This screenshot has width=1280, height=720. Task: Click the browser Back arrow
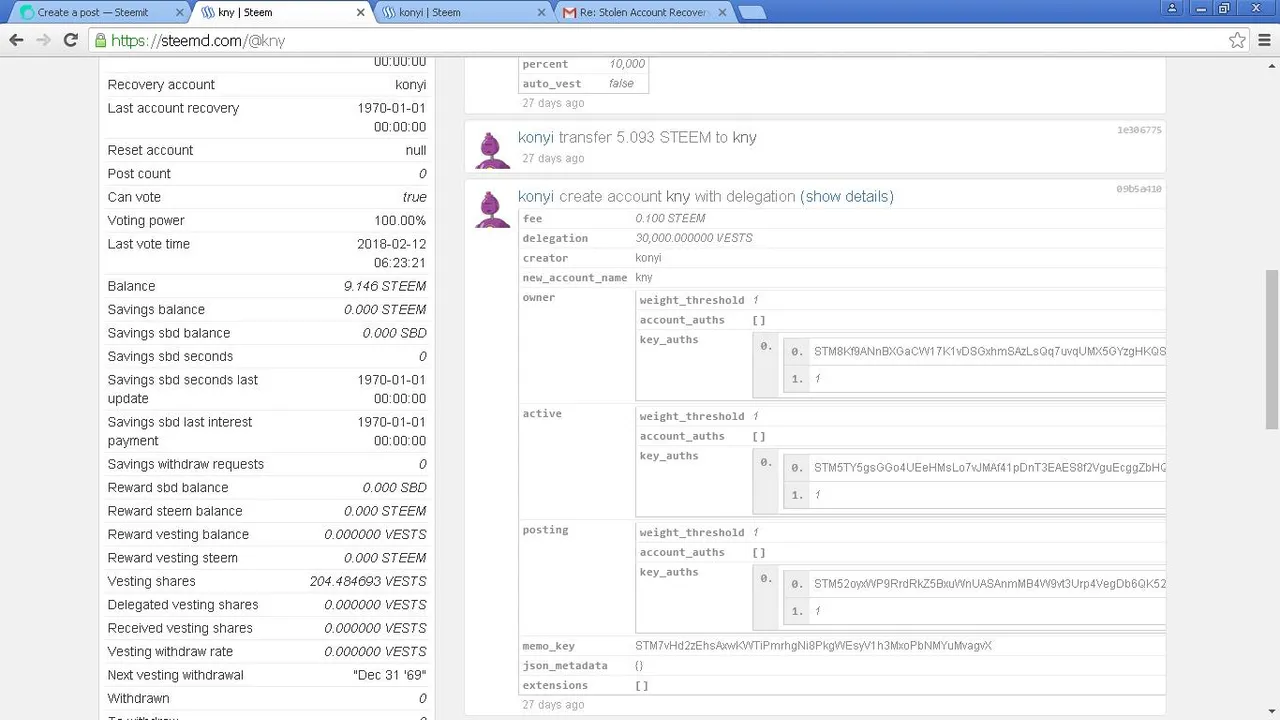click(x=16, y=40)
